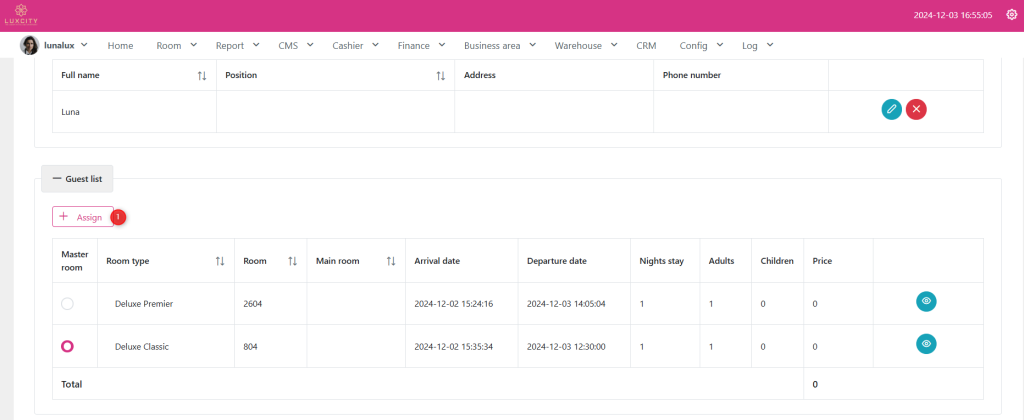View details of Deluxe Premier room 2604
1024x420 pixels.
tap(926, 301)
